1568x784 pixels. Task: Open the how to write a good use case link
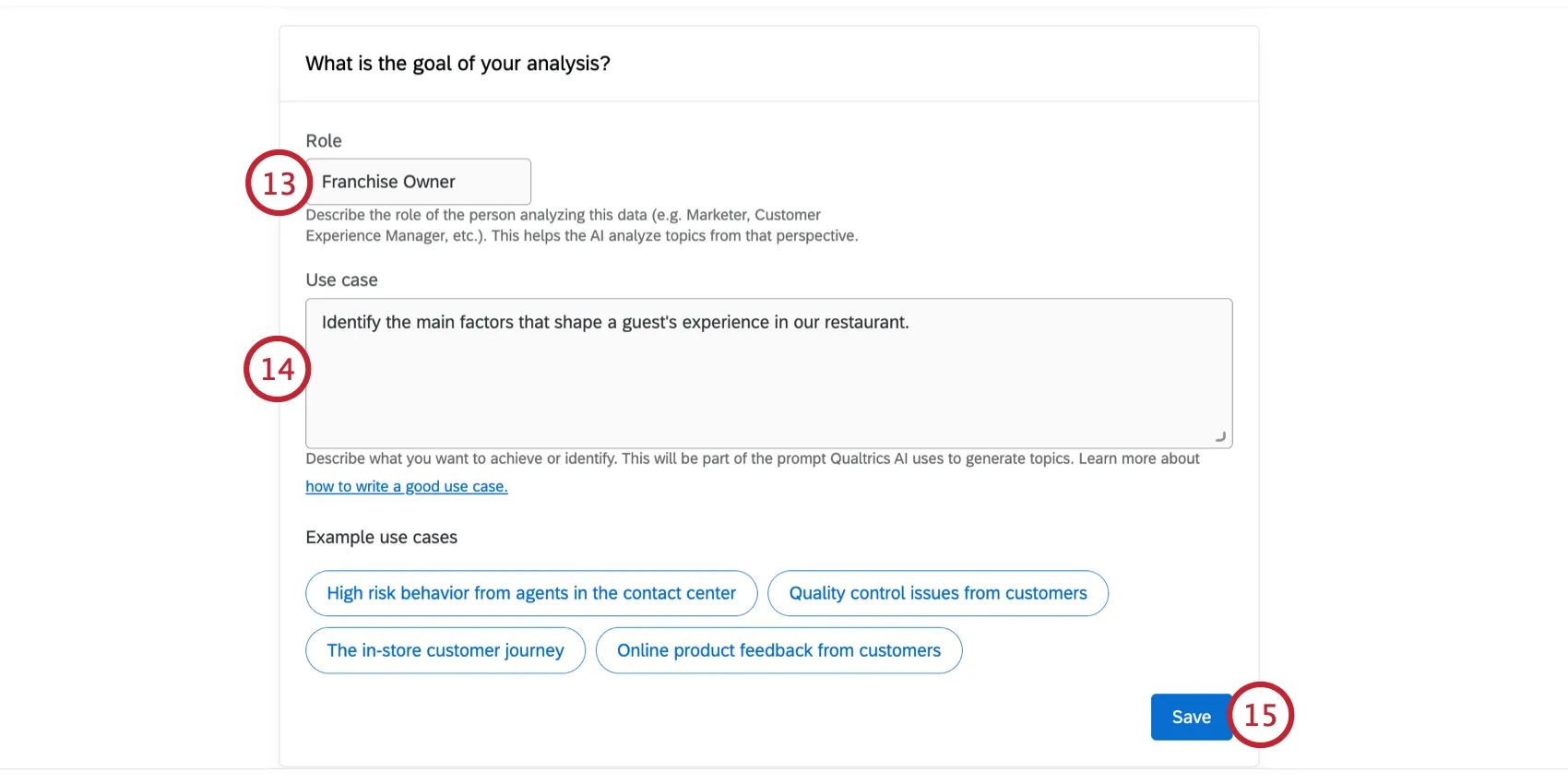(407, 486)
